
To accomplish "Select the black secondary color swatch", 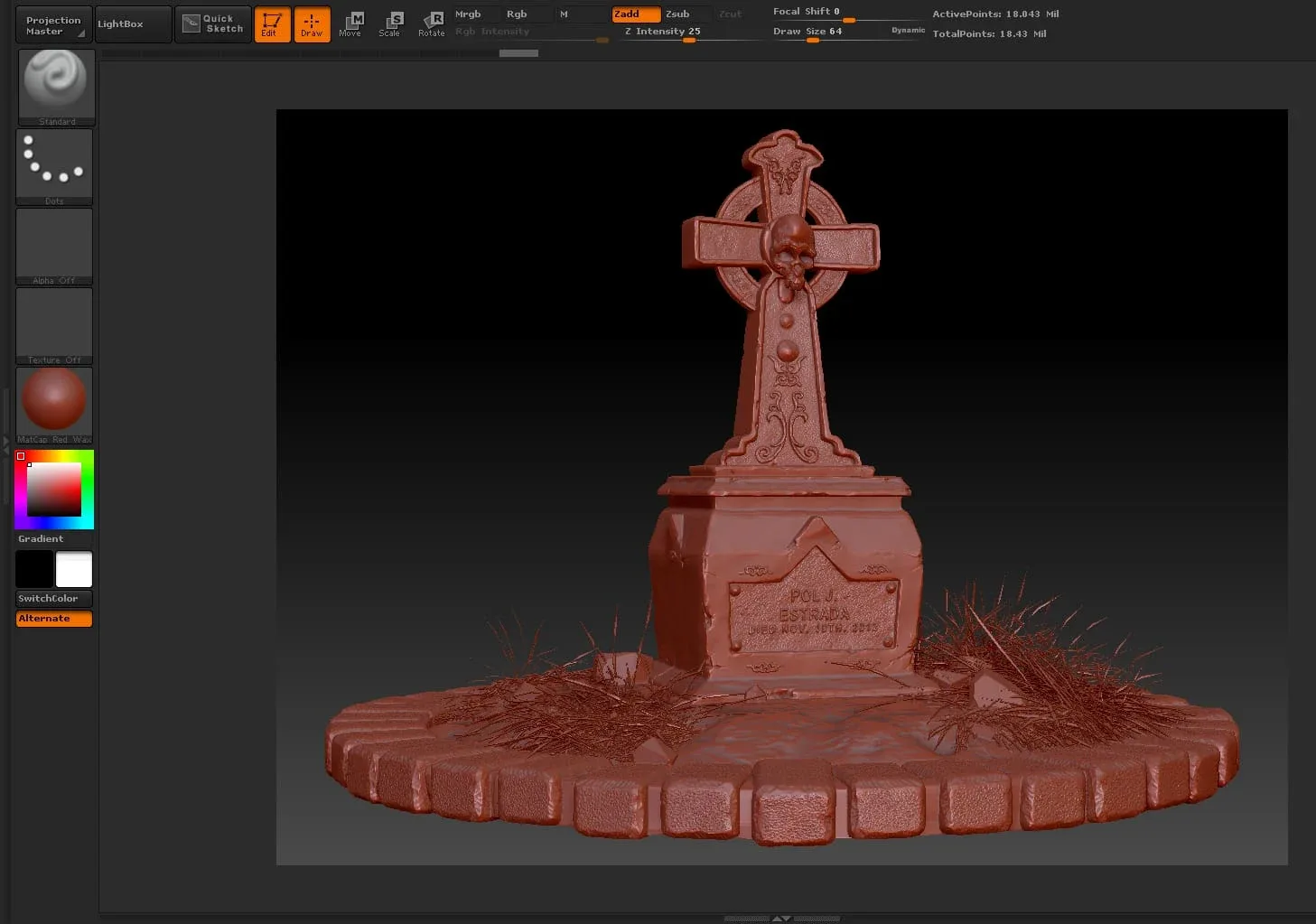I will [x=34, y=570].
